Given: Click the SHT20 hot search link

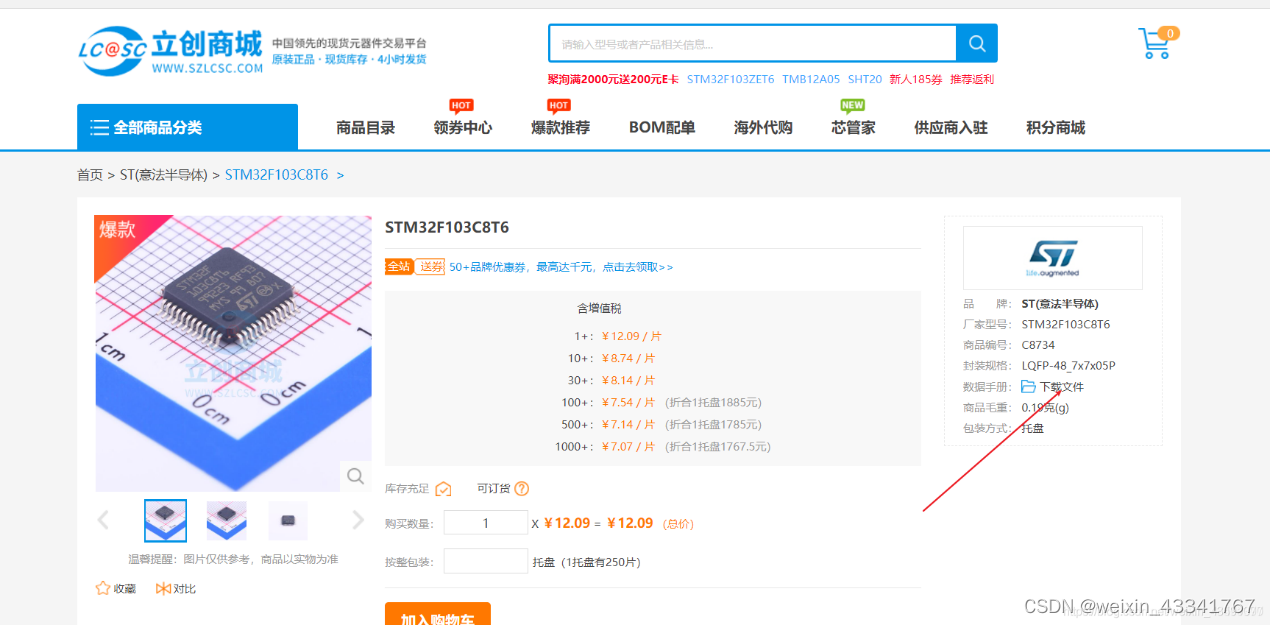Looking at the screenshot, I should click(x=865, y=79).
